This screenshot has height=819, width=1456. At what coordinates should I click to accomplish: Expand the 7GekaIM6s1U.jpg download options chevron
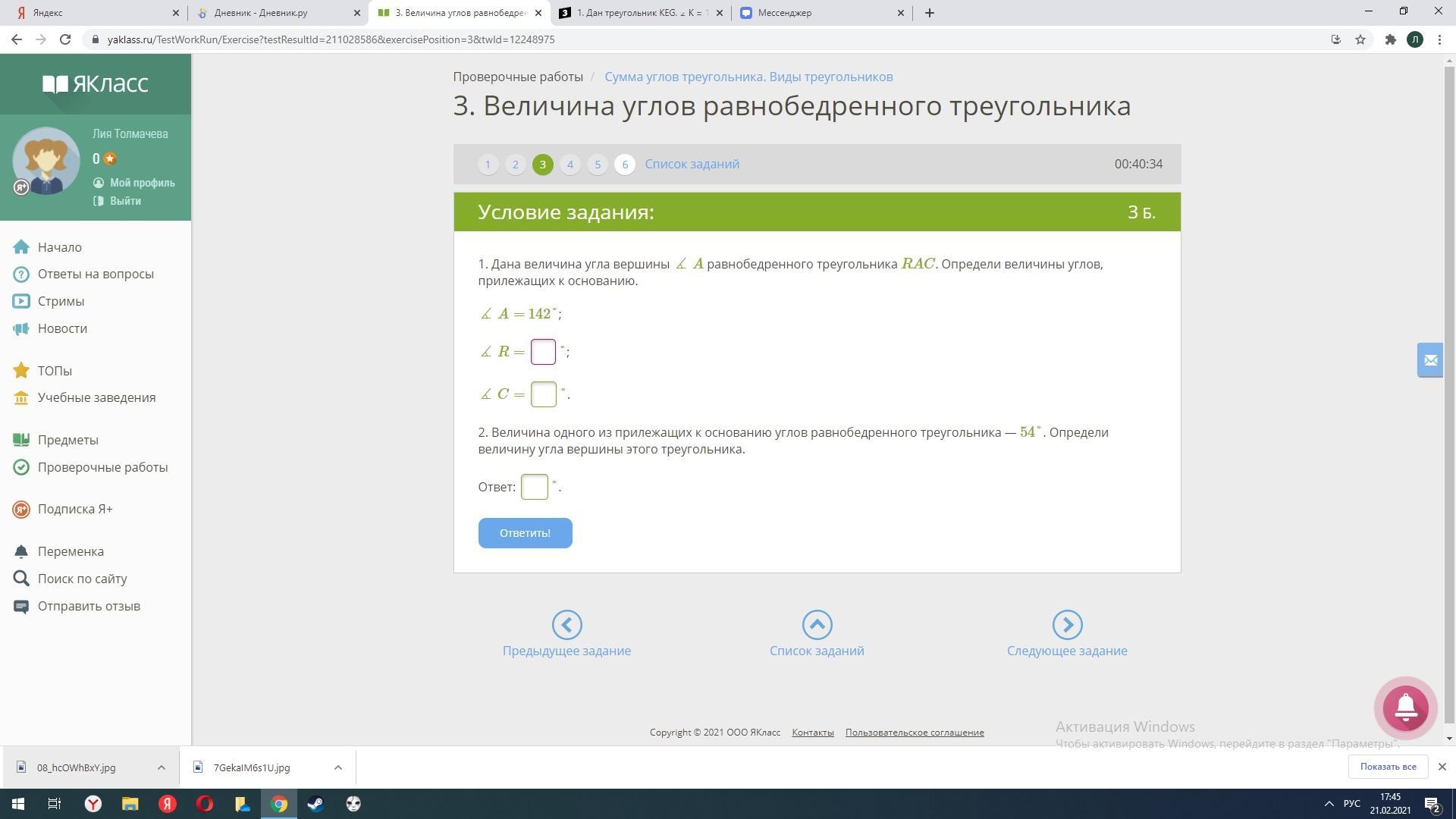pos(338,767)
